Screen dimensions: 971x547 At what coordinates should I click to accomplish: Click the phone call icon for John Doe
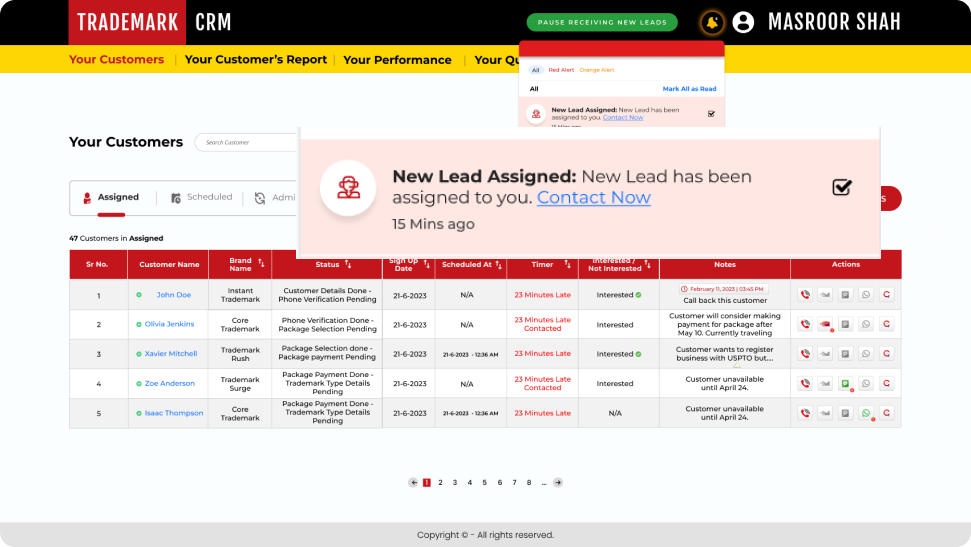click(x=805, y=295)
